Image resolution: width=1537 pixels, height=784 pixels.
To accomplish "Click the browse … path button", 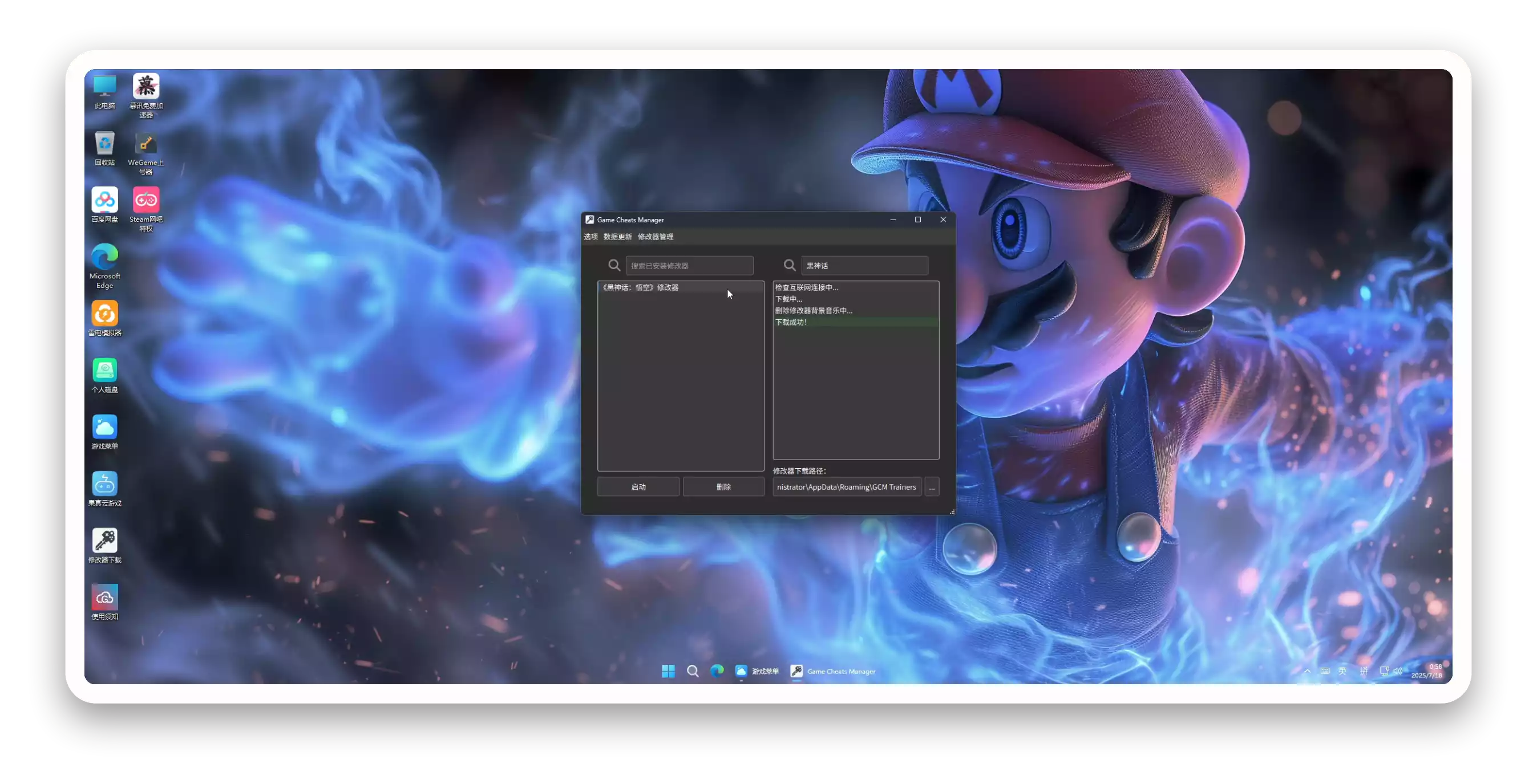I will (932, 486).
